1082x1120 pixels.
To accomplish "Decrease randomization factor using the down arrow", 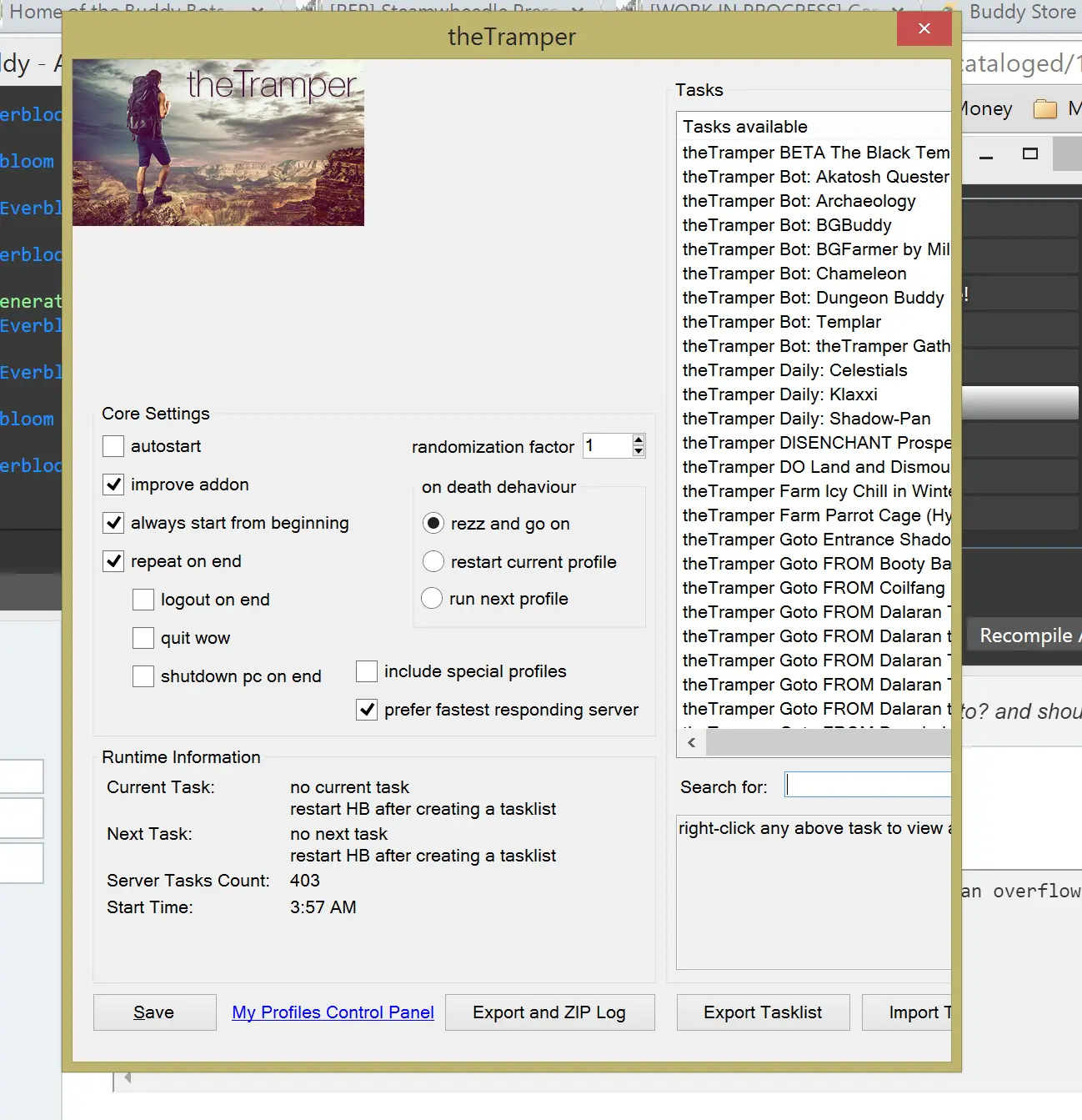I will coord(639,451).
